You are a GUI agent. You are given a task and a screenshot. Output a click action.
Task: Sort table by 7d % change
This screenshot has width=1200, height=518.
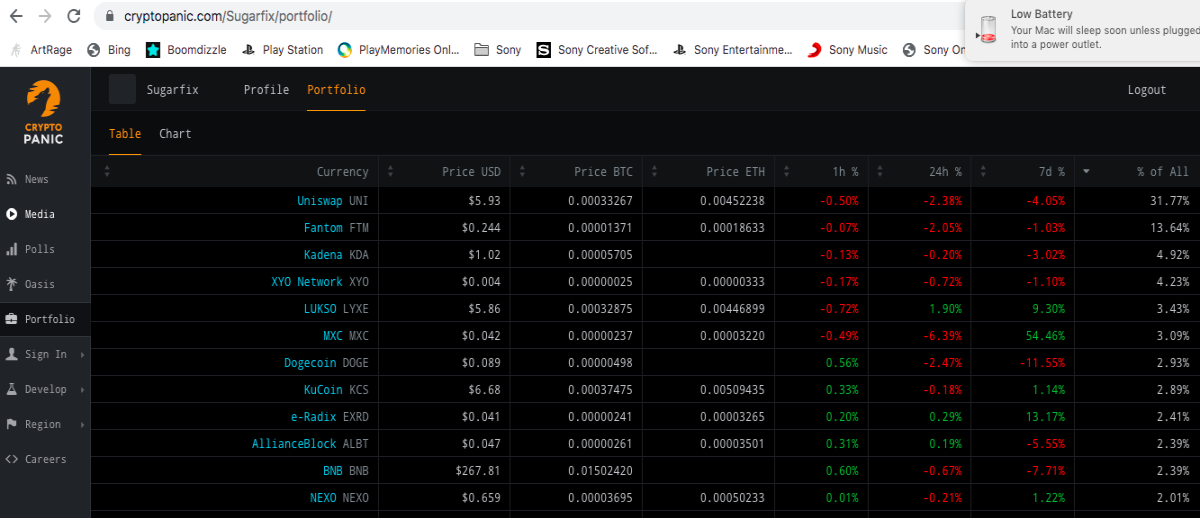1023,172
